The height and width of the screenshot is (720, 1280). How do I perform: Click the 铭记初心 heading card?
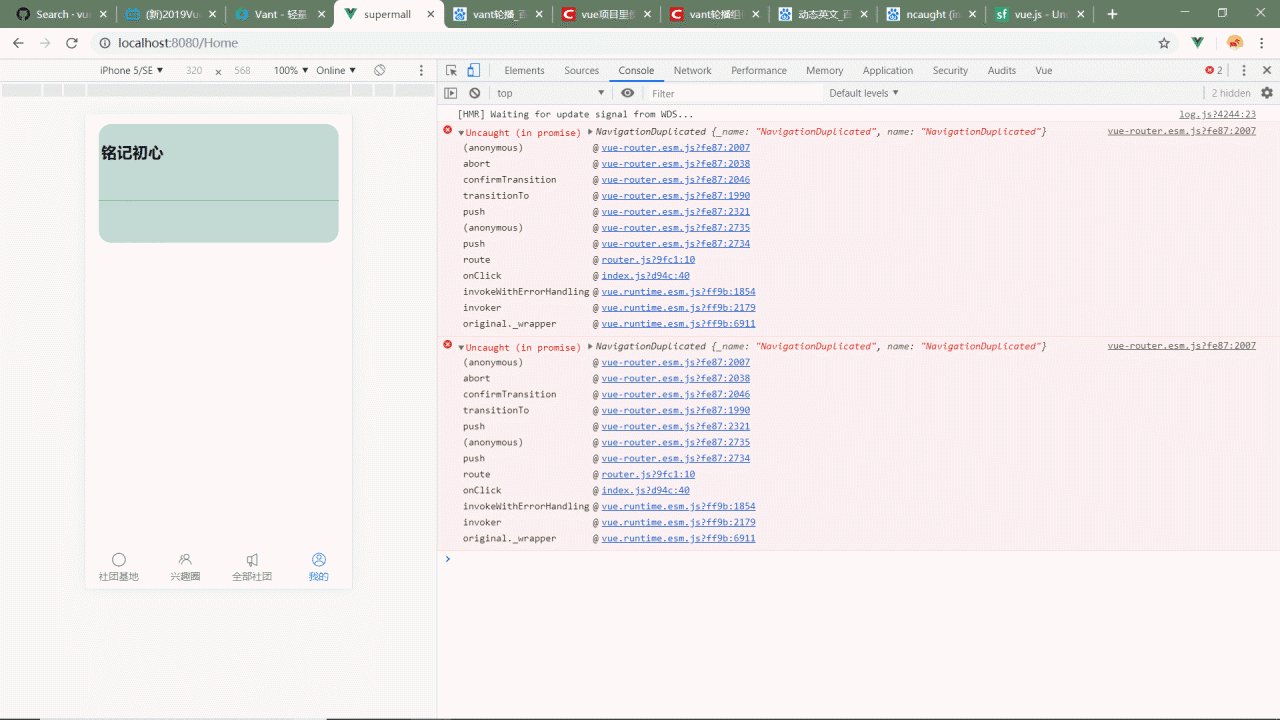[x=218, y=183]
